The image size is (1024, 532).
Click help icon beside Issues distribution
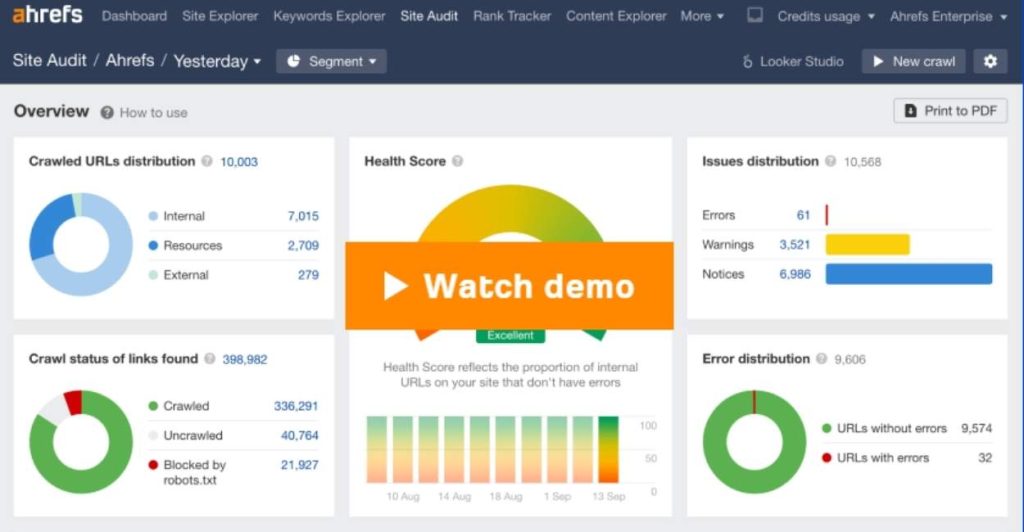coord(831,161)
